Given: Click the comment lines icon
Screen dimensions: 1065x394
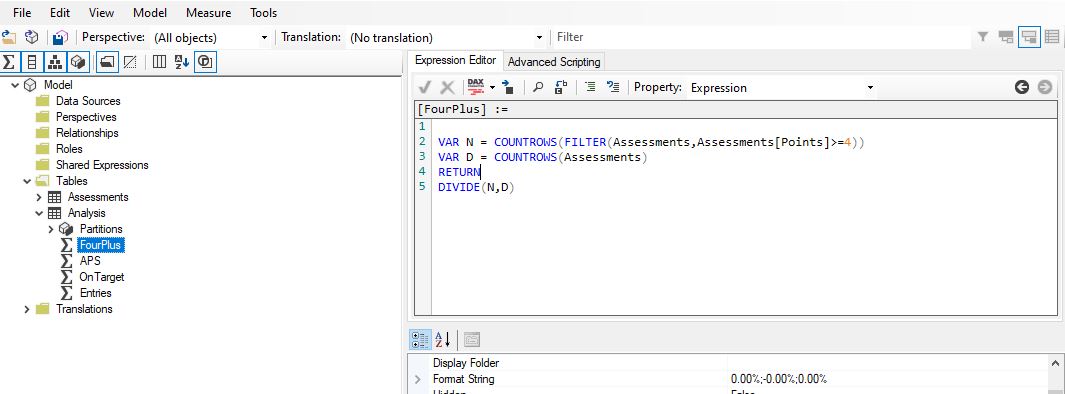Looking at the screenshot, I should (x=590, y=87).
